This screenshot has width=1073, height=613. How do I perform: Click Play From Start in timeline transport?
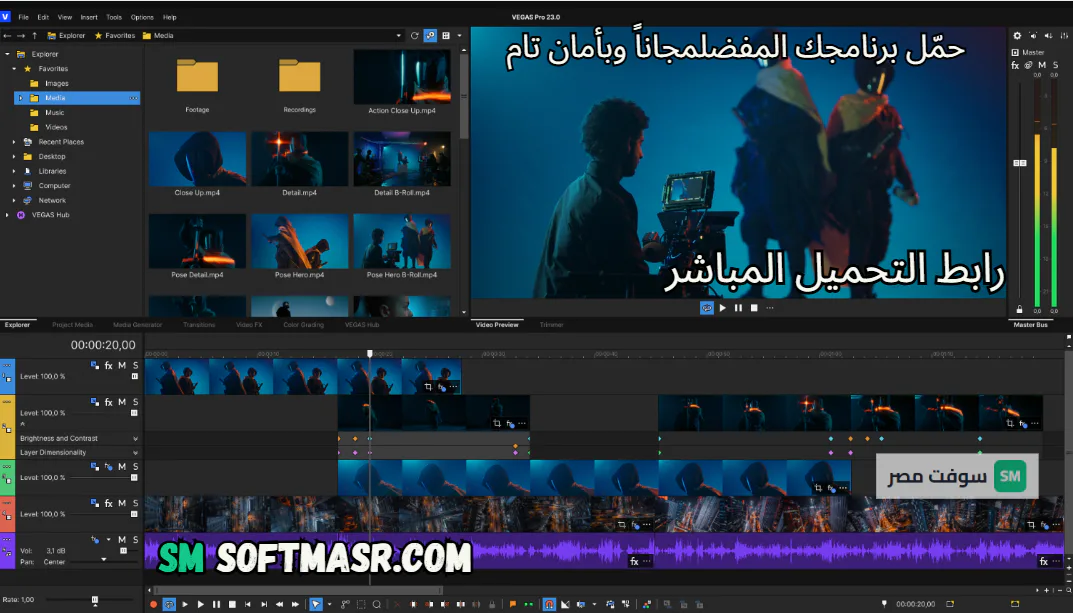(185, 605)
